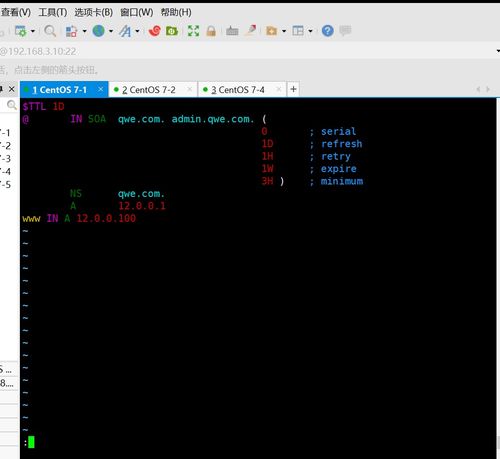
Task: Open the 工具(T) menu
Action: click(53, 13)
